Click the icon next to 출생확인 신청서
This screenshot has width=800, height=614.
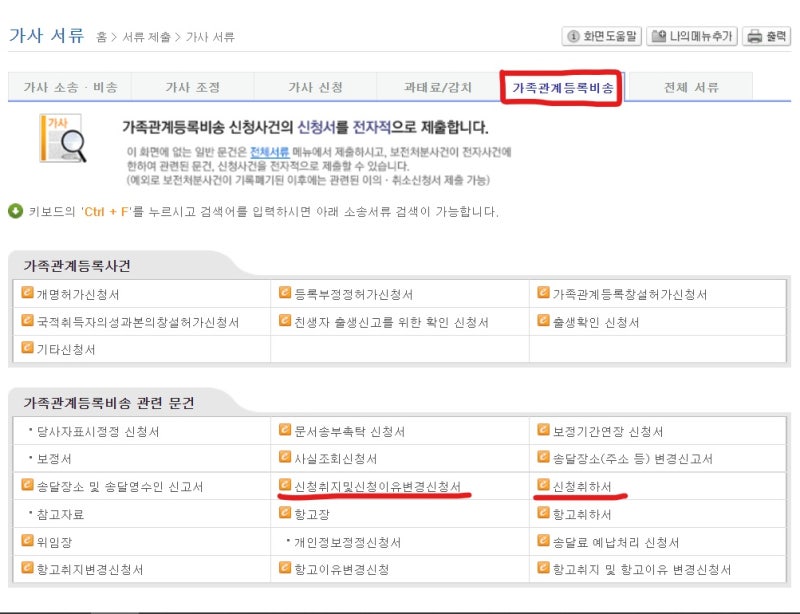click(x=543, y=321)
